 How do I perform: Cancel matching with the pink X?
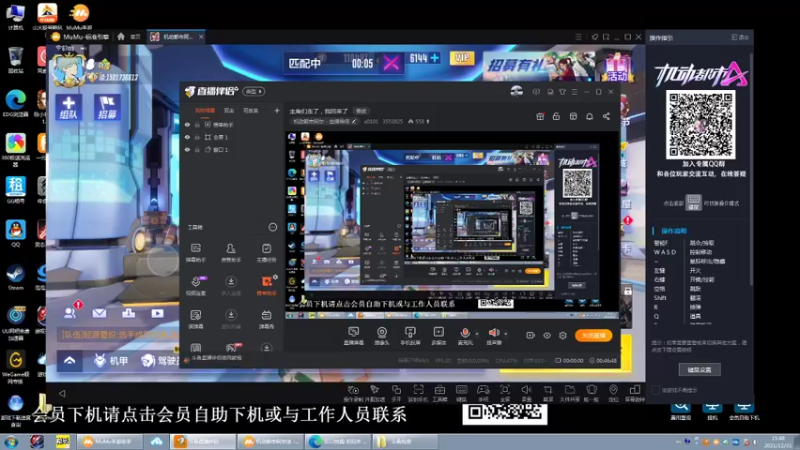[391, 63]
